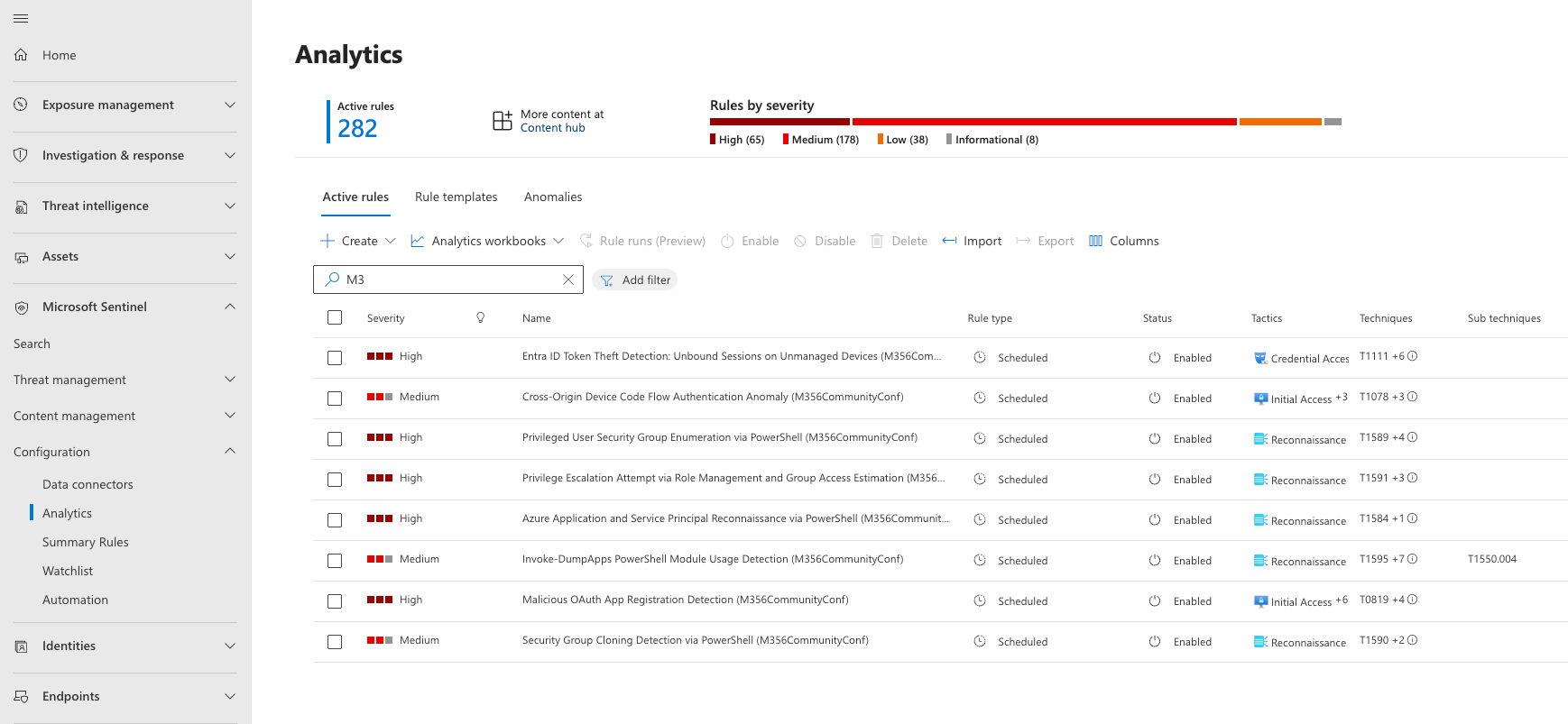
Task: Click the Import arrow icon
Action: (x=949, y=241)
